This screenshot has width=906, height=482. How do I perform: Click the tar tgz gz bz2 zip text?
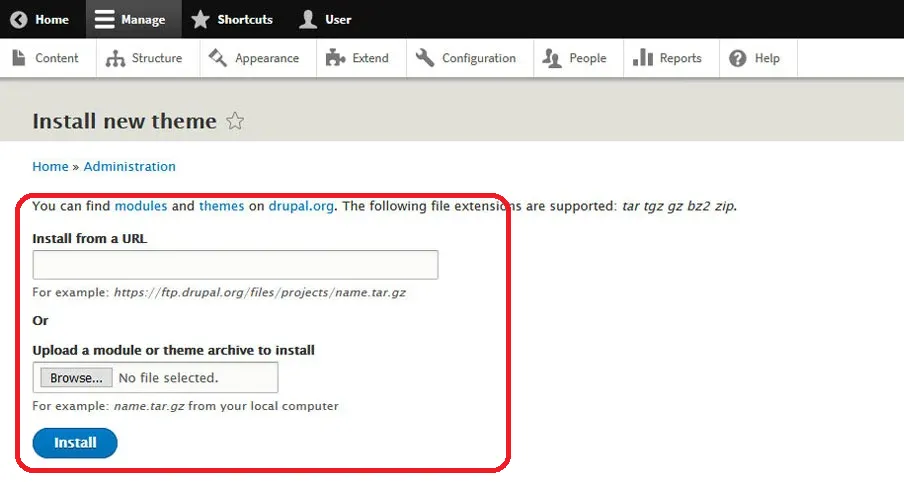(x=679, y=206)
